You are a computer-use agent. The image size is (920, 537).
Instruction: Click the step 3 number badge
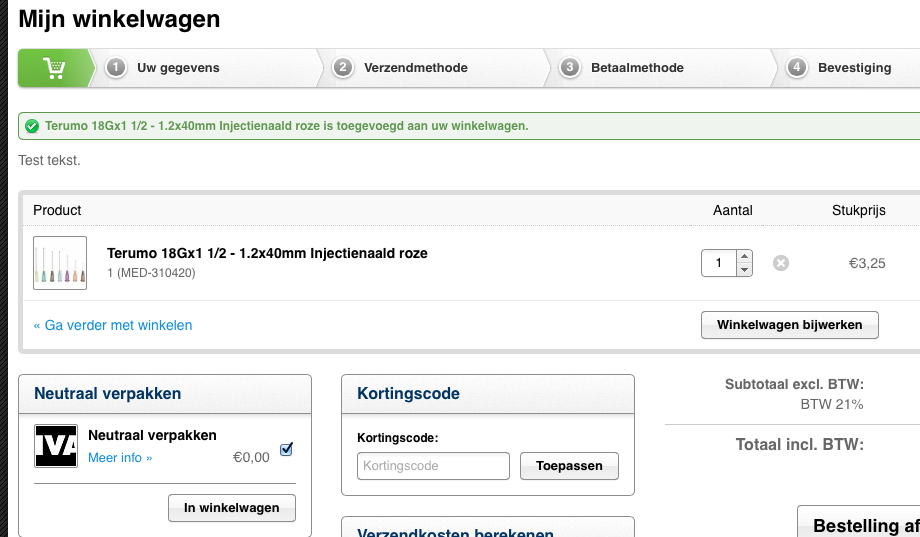tap(569, 67)
